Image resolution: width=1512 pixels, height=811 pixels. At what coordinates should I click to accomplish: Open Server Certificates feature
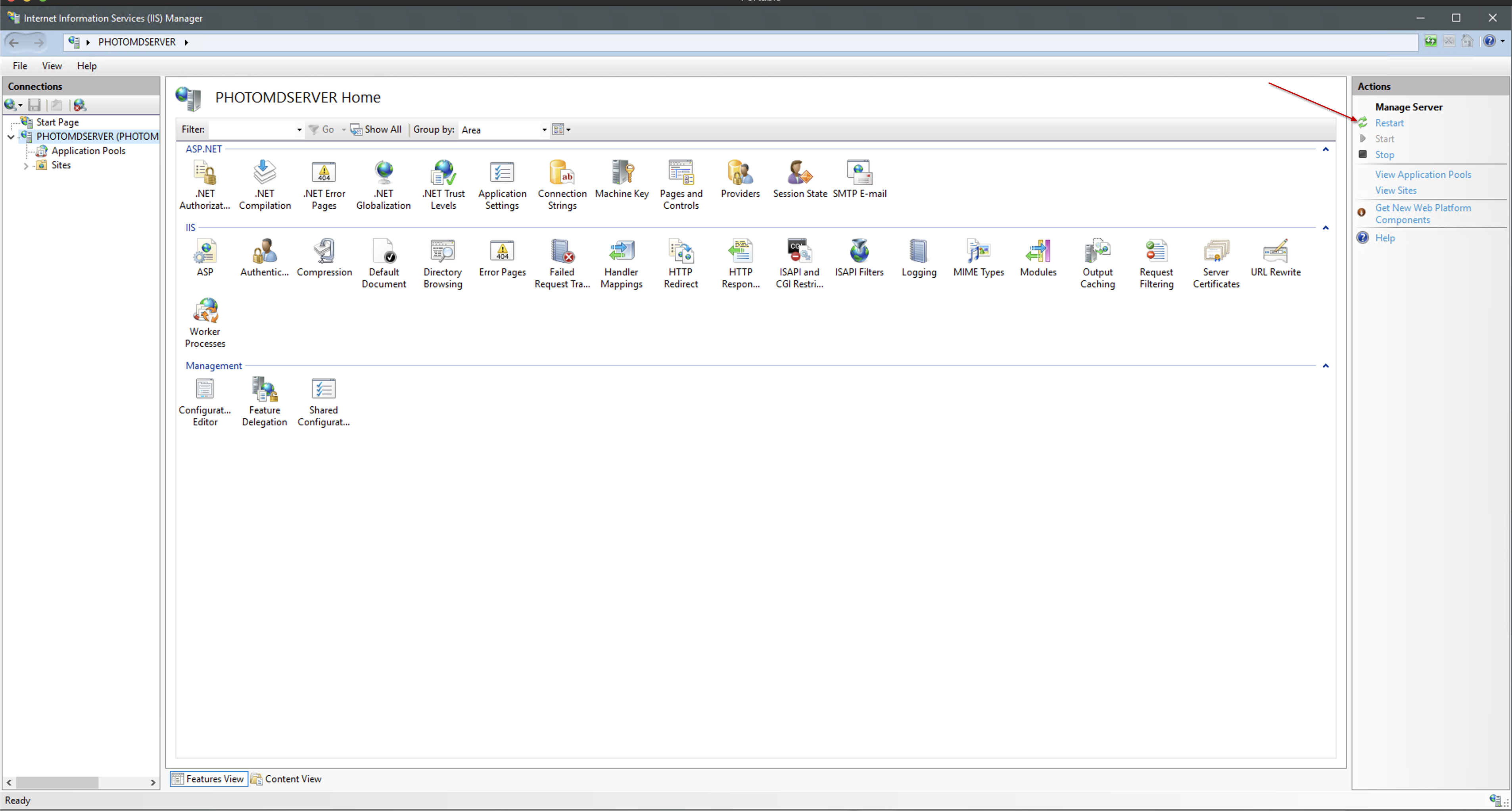[x=1216, y=263]
